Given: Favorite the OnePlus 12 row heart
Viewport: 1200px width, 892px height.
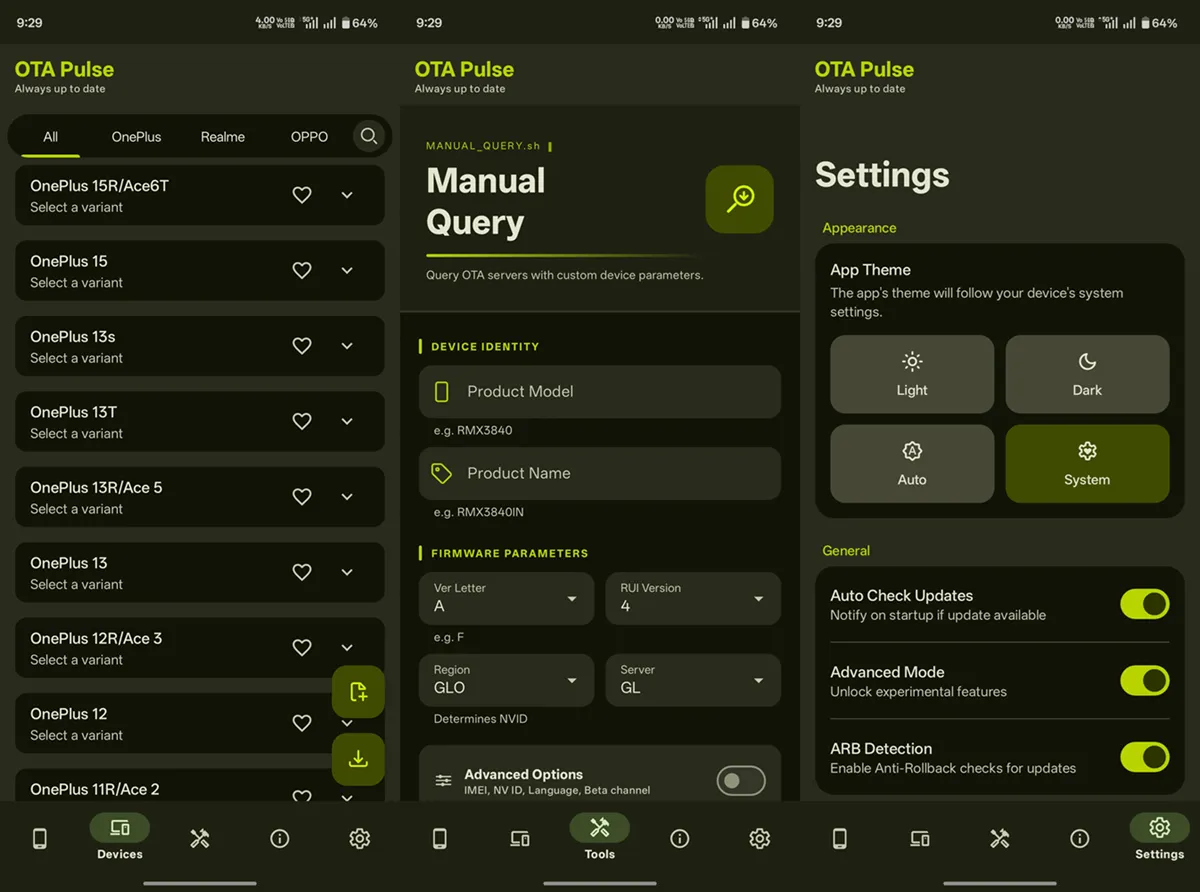Looking at the screenshot, I should 302,723.
